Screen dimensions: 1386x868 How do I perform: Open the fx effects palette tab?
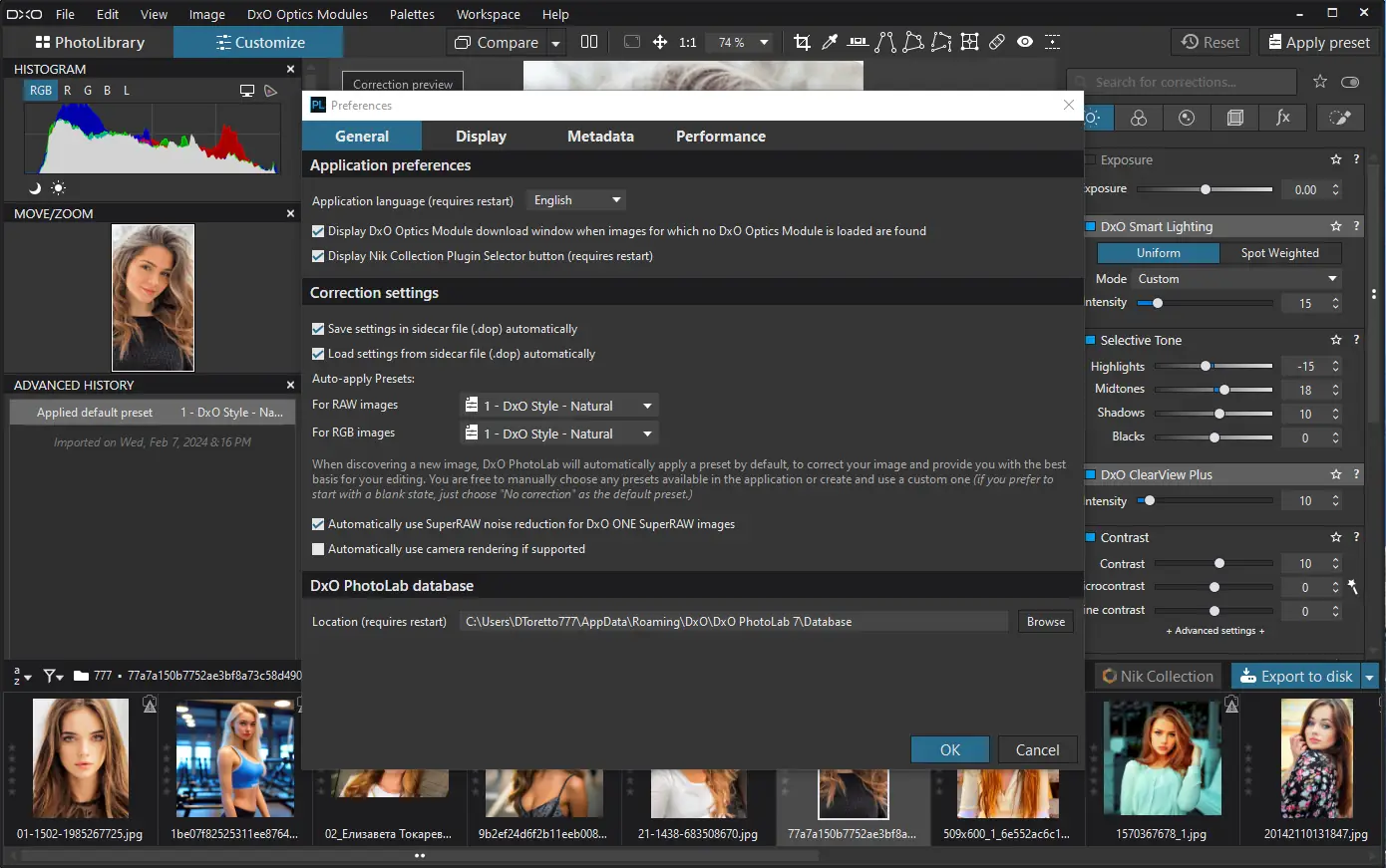coord(1283,118)
